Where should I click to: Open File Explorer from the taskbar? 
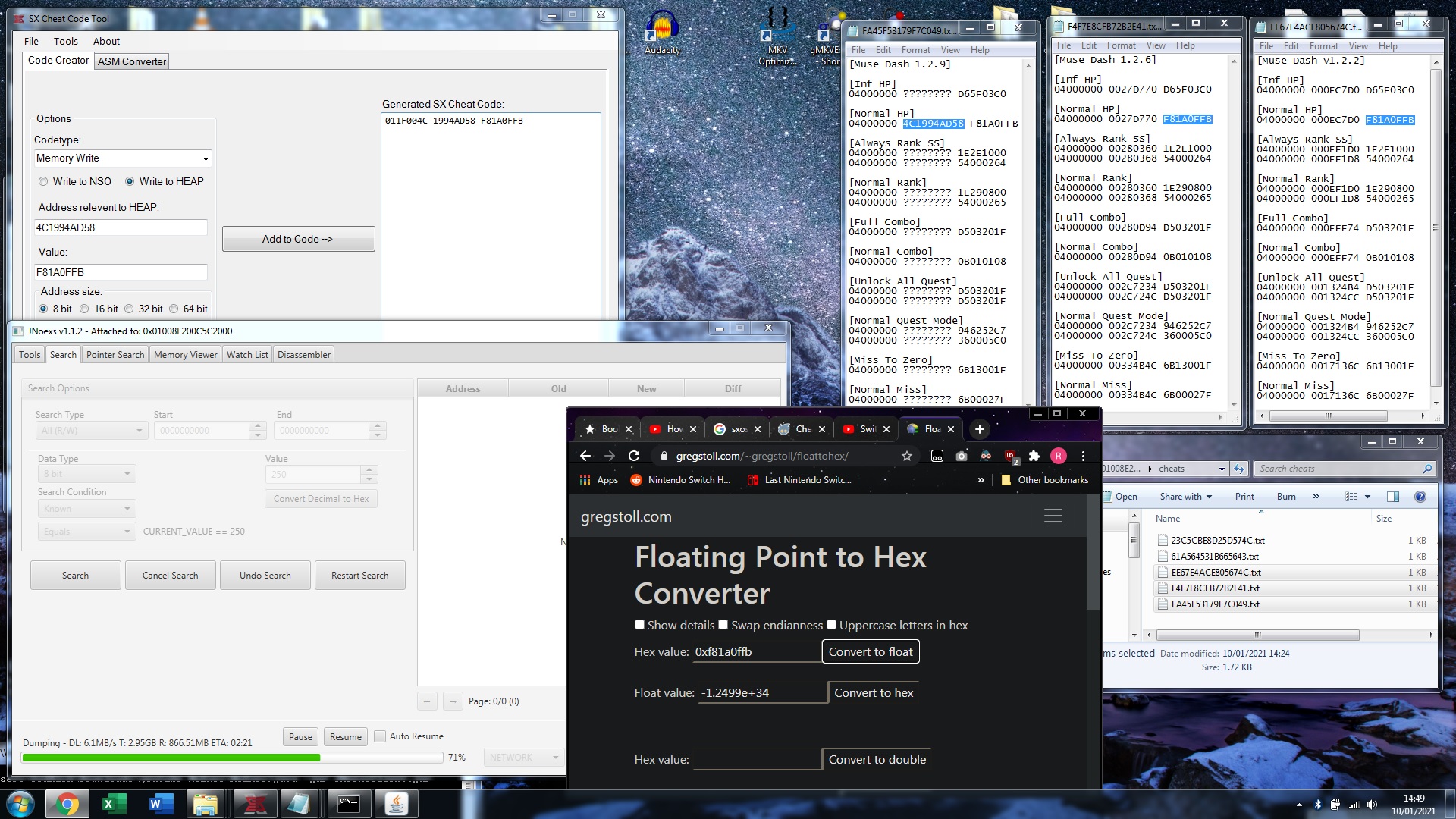206,804
